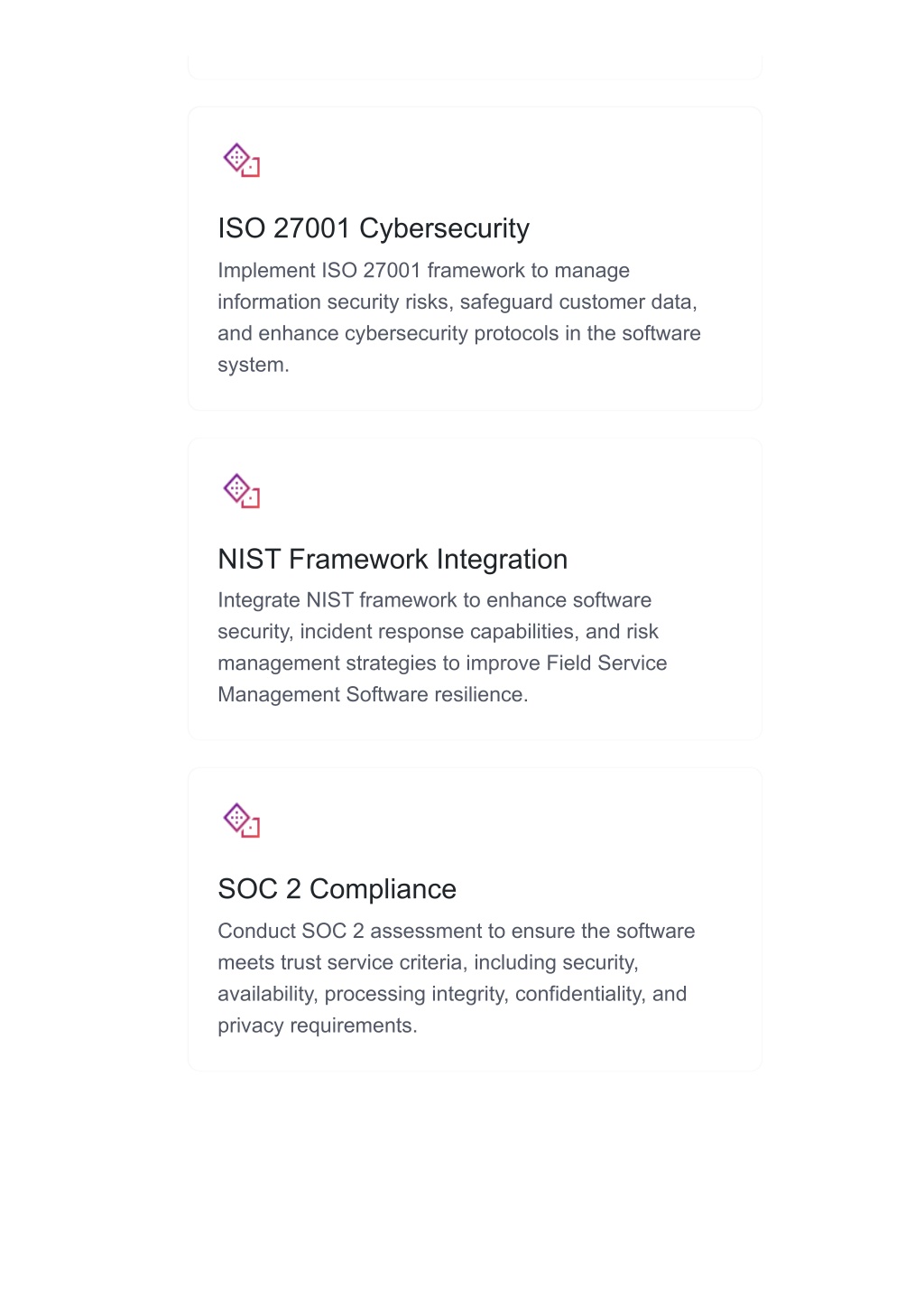Viewport: 924px width, 1308px height.
Task: Click the line 'Implement ISO 27001 framework to manage'
Action: click(x=424, y=271)
